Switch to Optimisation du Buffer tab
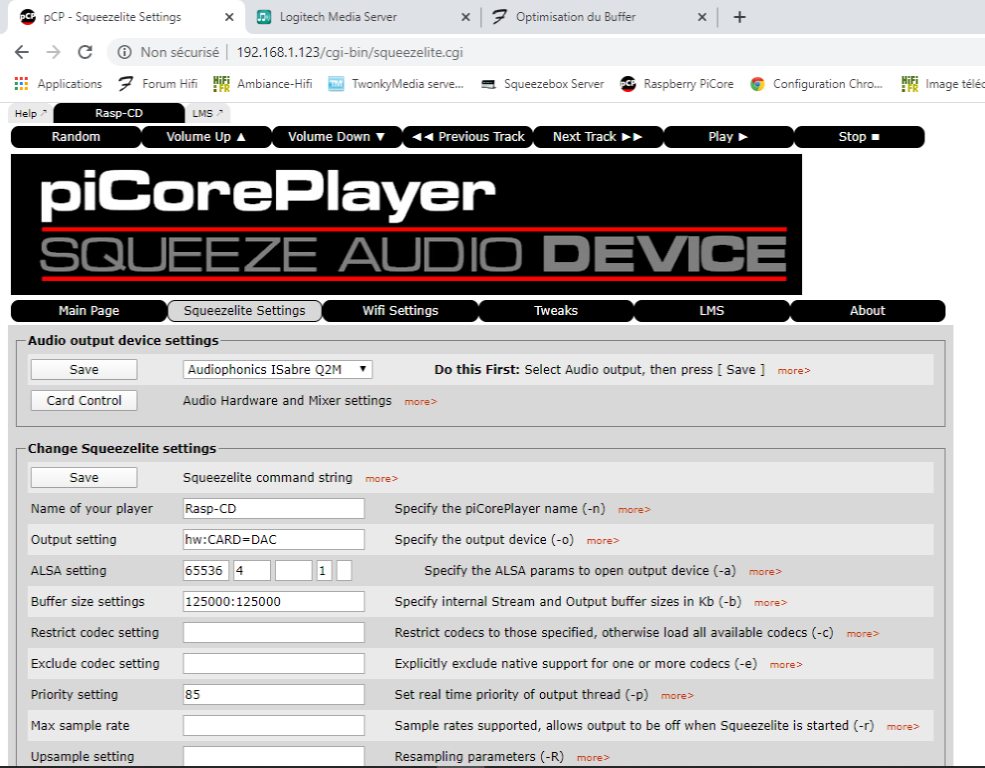Viewport: 985px width, 768px height. 594,17
